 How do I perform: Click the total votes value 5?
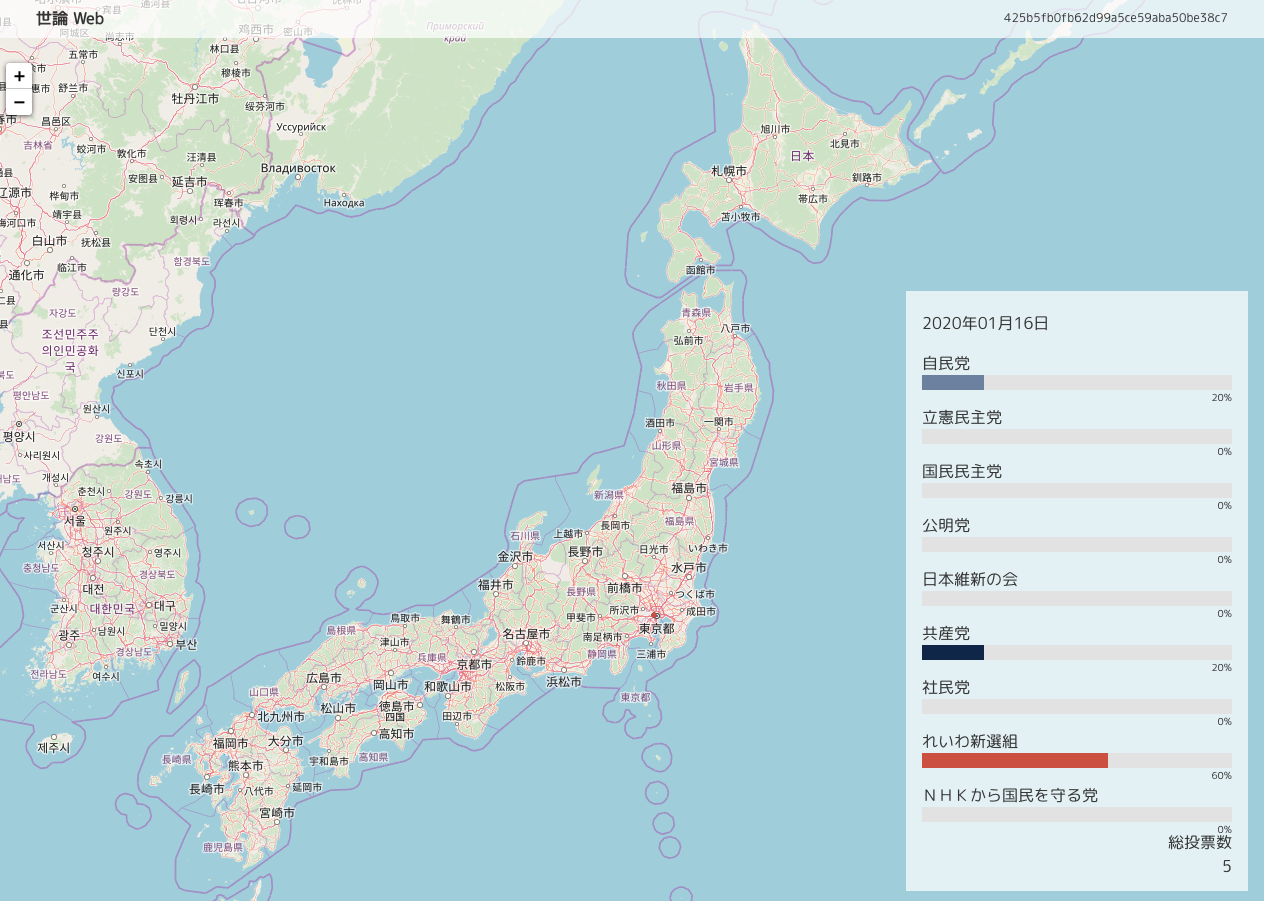pyautogui.click(x=1227, y=866)
